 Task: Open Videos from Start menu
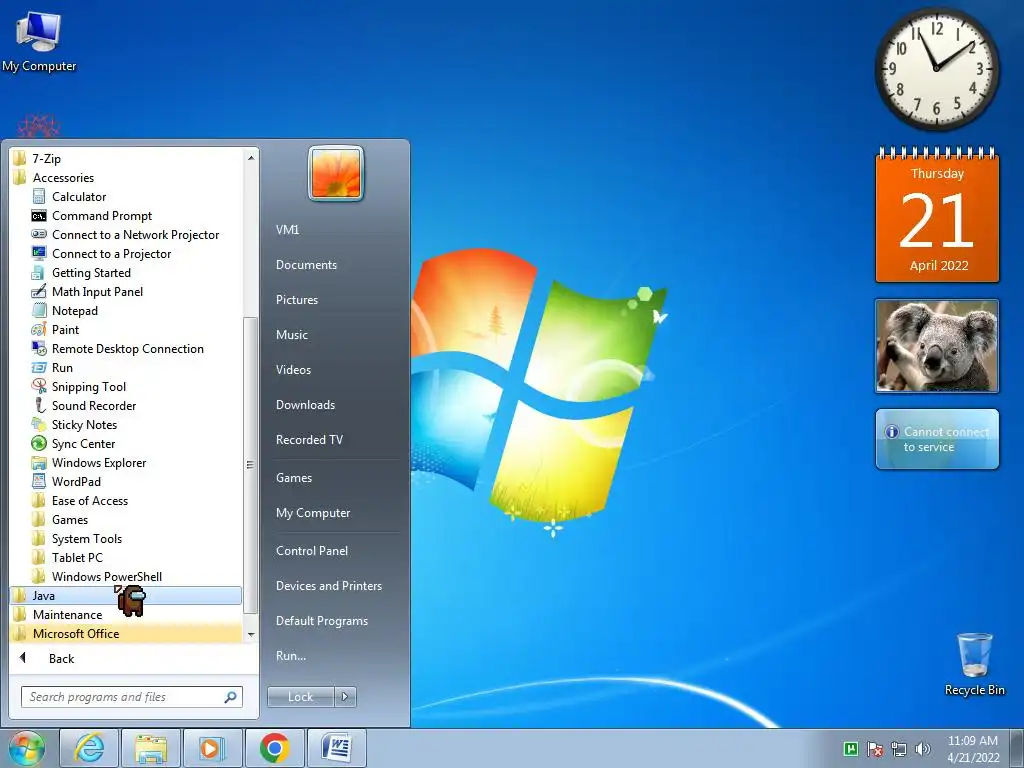pyautogui.click(x=293, y=370)
